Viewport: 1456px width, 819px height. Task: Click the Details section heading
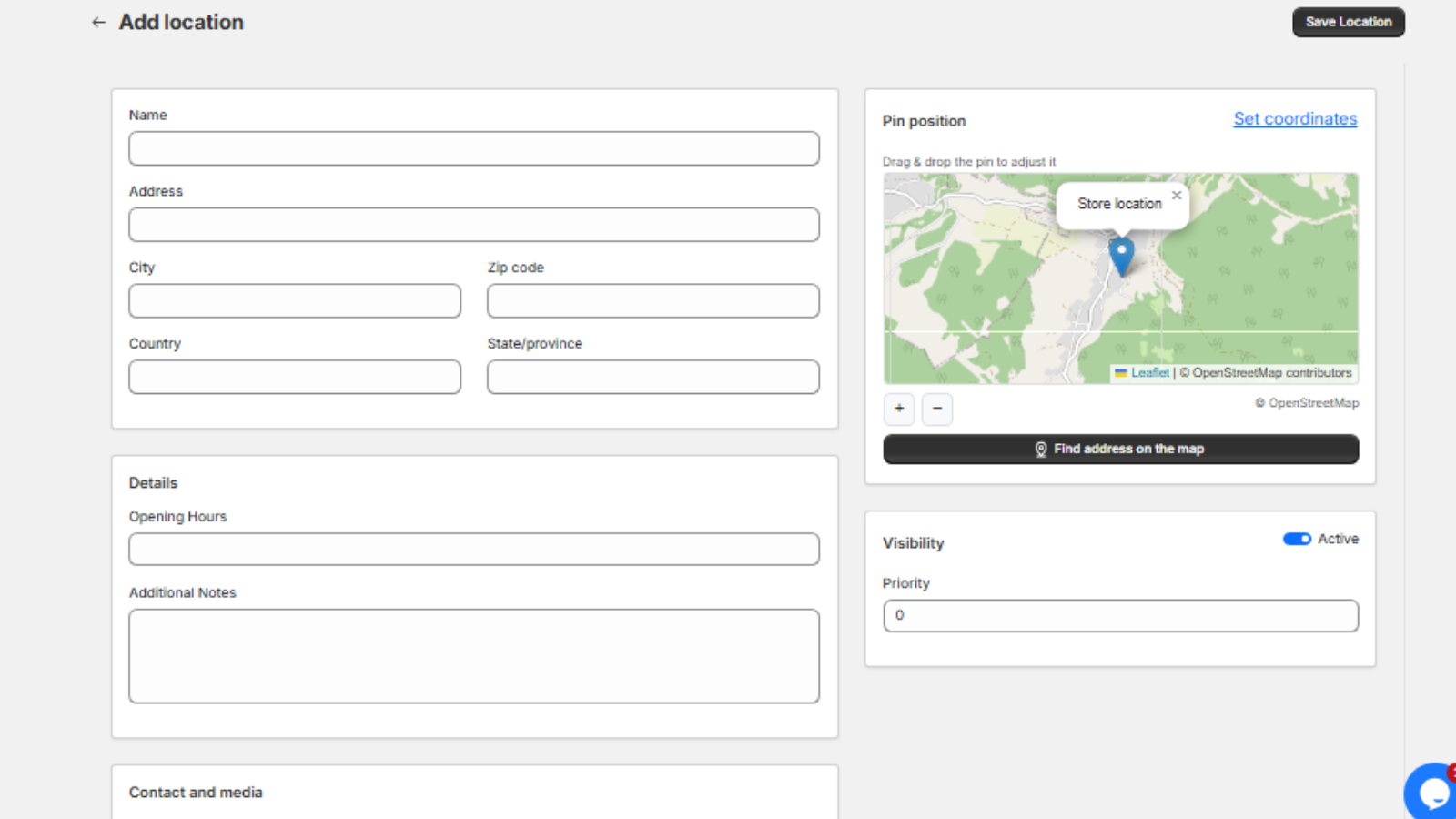tap(153, 483)
